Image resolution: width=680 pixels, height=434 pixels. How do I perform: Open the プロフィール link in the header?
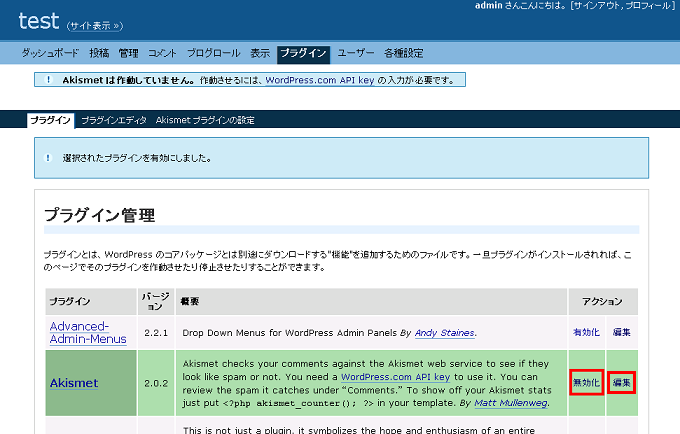(648, 6)
